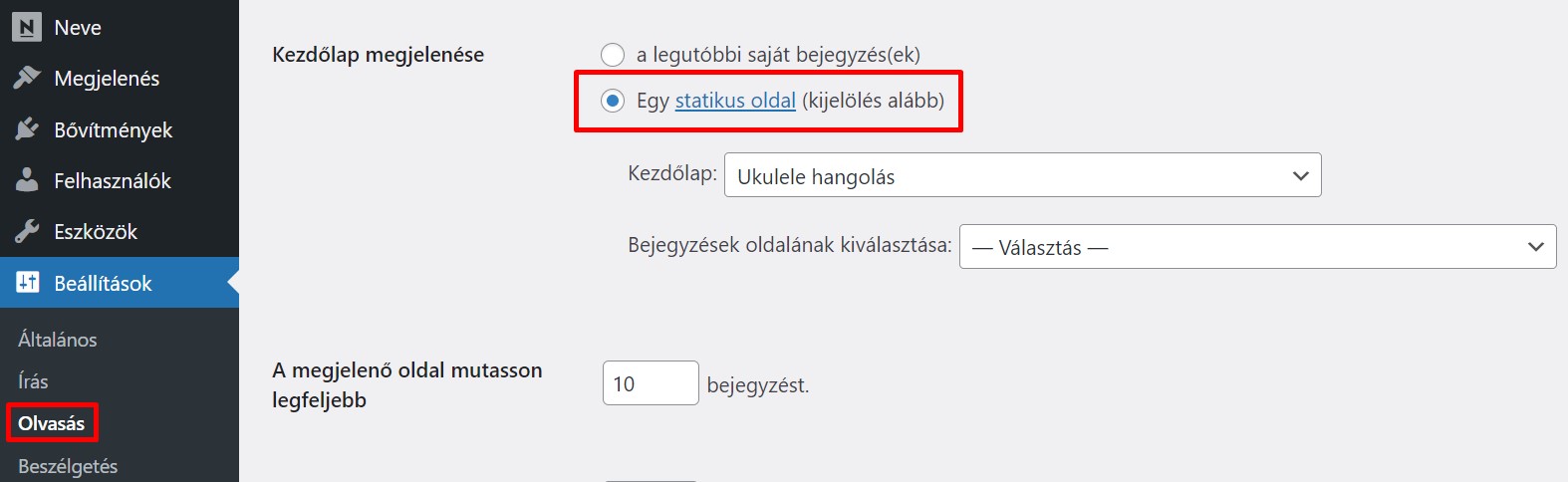Open the Olvasás settings page
Image resolution: width=1568 pixels, height=482 pixels.
point(52,423)
